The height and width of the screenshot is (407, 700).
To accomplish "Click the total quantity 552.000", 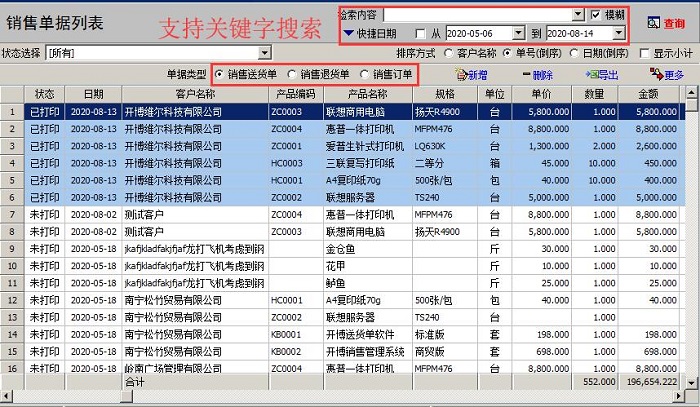I will [x=599, y=382].
